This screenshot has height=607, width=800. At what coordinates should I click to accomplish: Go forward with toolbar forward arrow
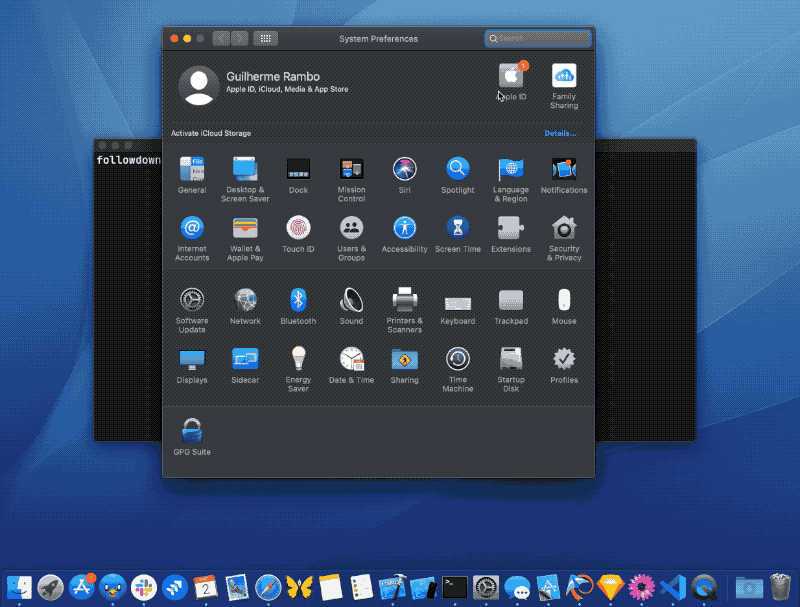coord(239,38)
